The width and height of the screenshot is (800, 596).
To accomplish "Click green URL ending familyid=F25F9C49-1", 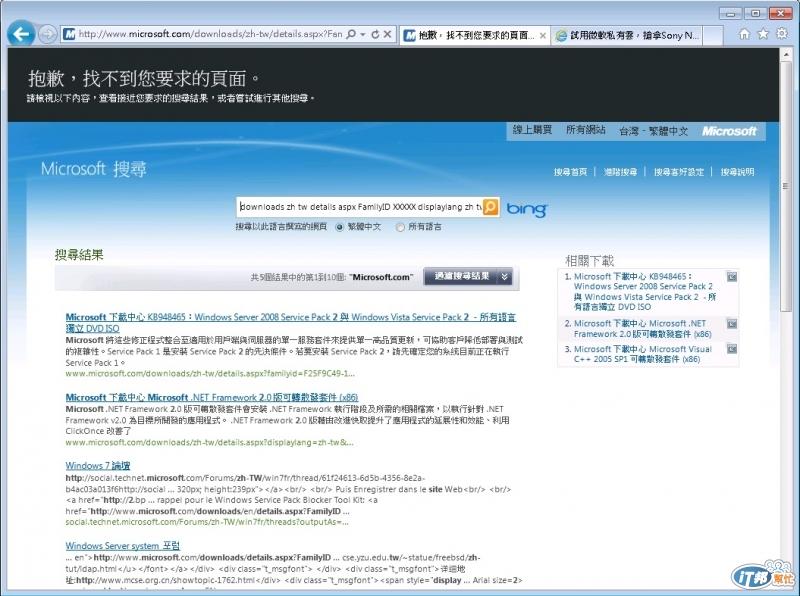I will tap(210, 374).
